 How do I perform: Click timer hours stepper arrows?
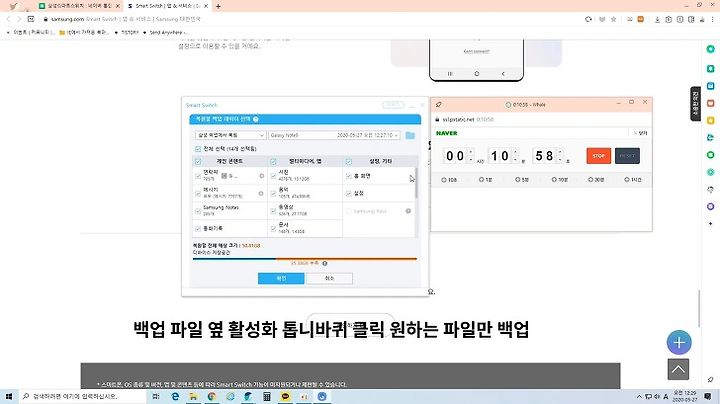coord(471,156)
